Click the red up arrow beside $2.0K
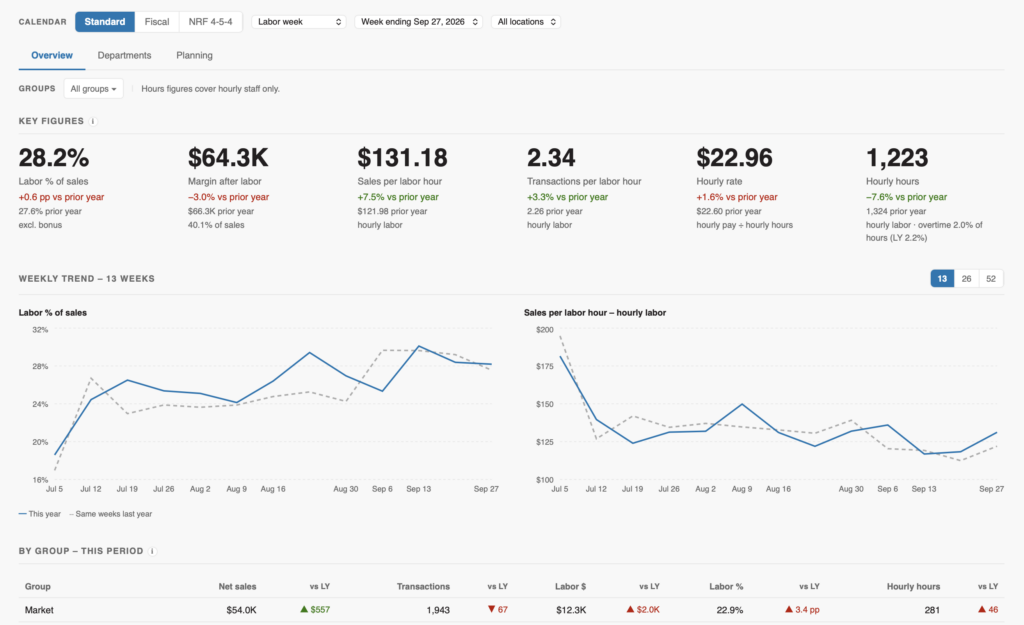Screen dimensions: 1024x625 [630, 609]
